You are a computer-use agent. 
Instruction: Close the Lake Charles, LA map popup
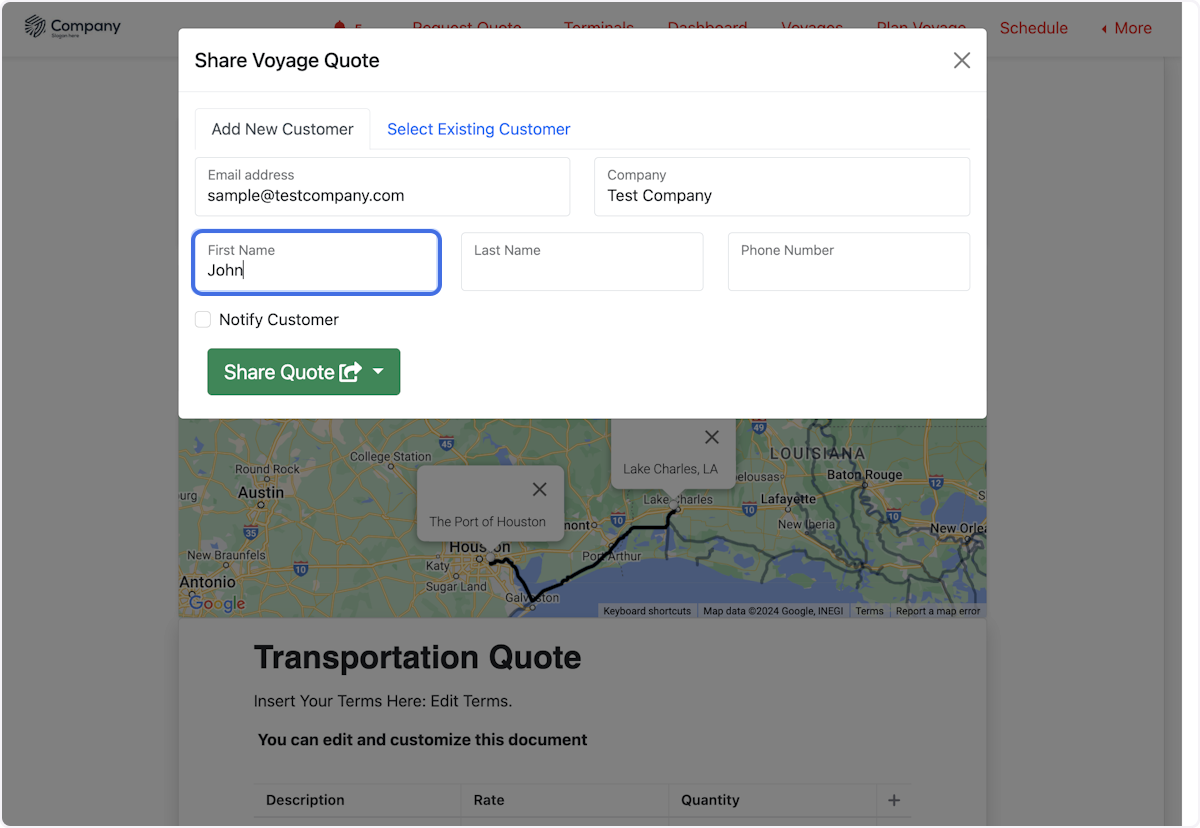(x=711, y=437)
